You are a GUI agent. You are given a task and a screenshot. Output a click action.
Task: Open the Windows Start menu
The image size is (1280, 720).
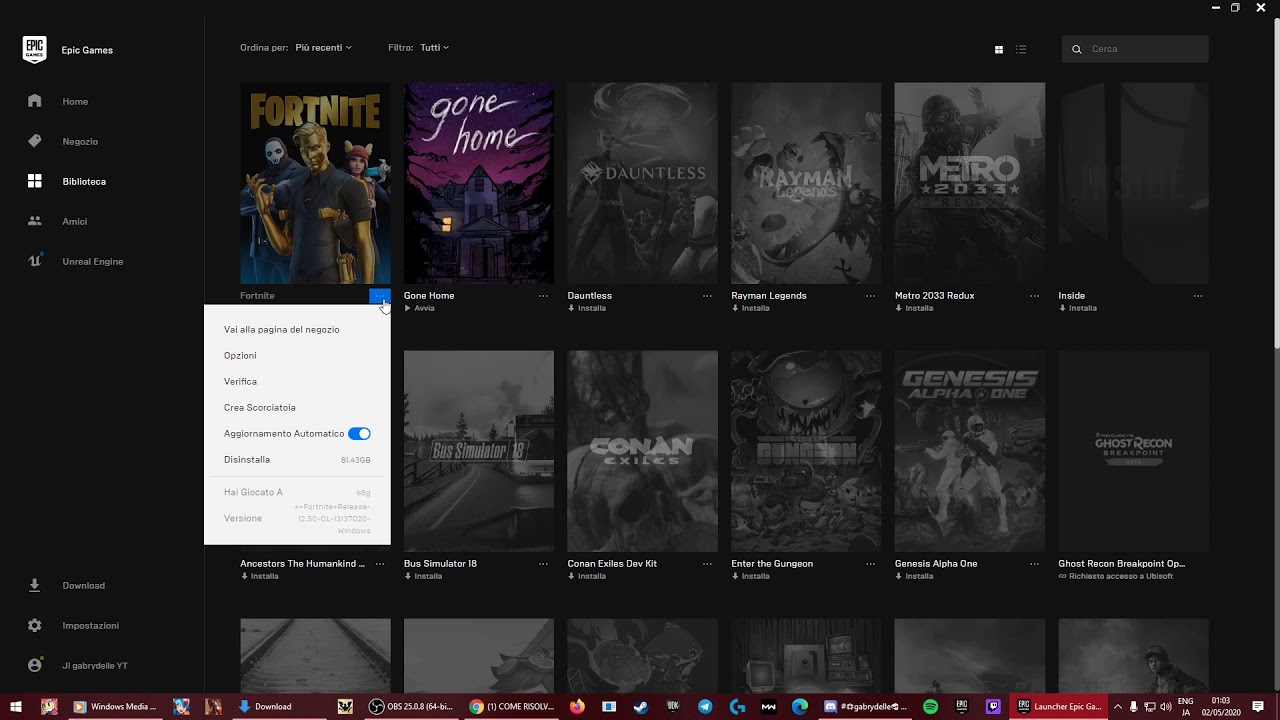coord(16,706)
